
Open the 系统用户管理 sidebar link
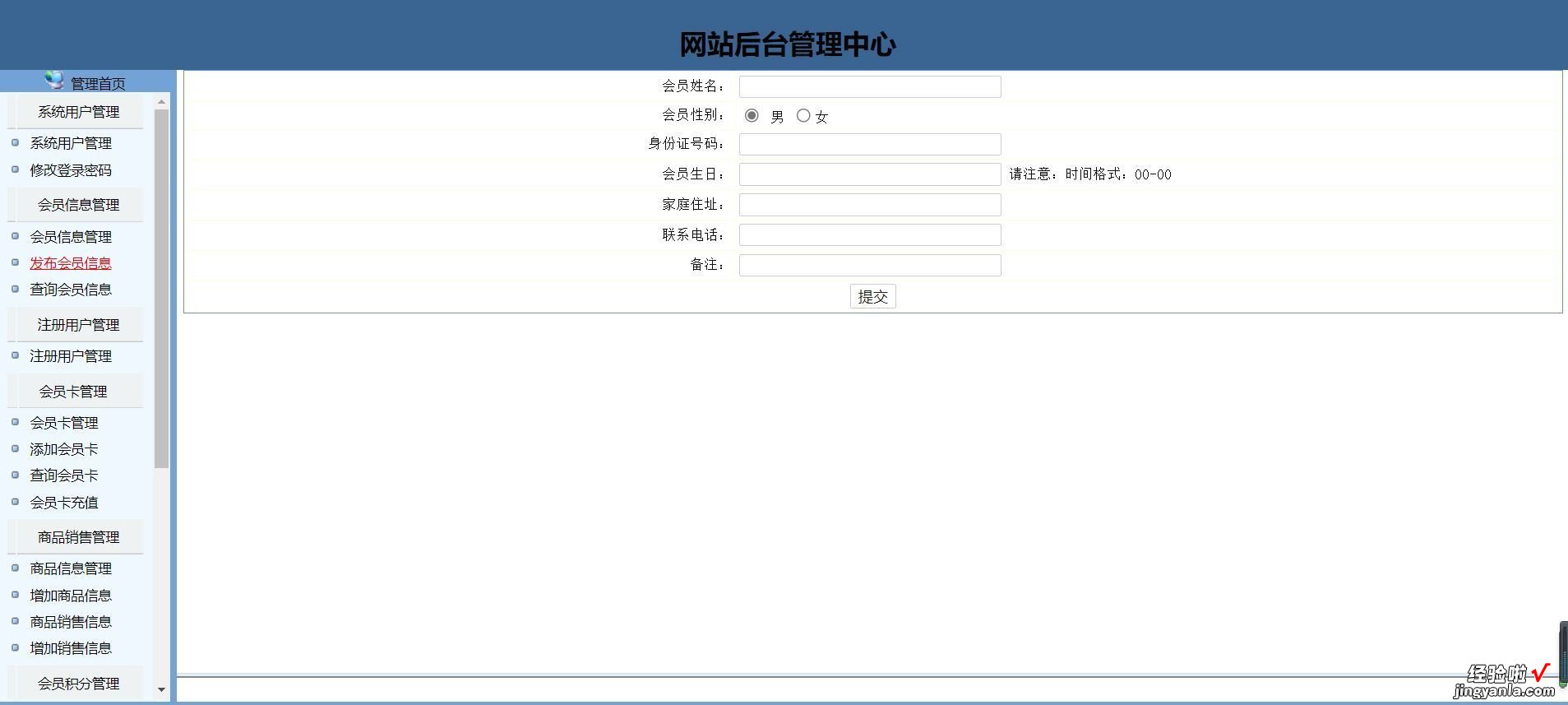click(x=71, y=143)
